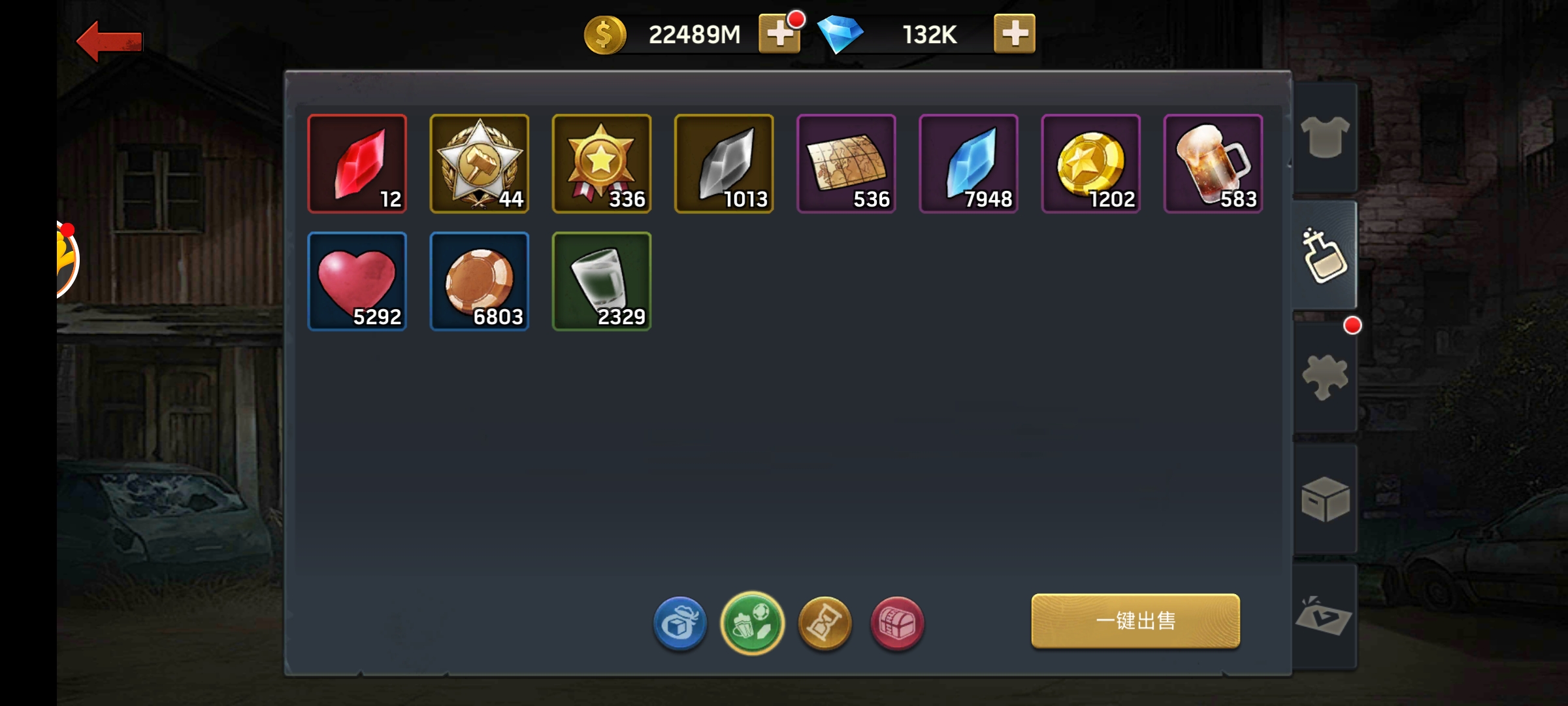Select the hammer star medal item
Viewport: 1568px width, 706px height.
(480, 163)
